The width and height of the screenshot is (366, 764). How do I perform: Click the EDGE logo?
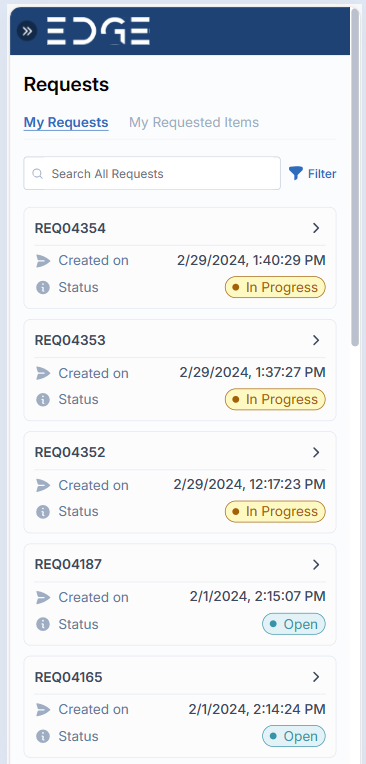pyautogui.click(x=98, y=31)
